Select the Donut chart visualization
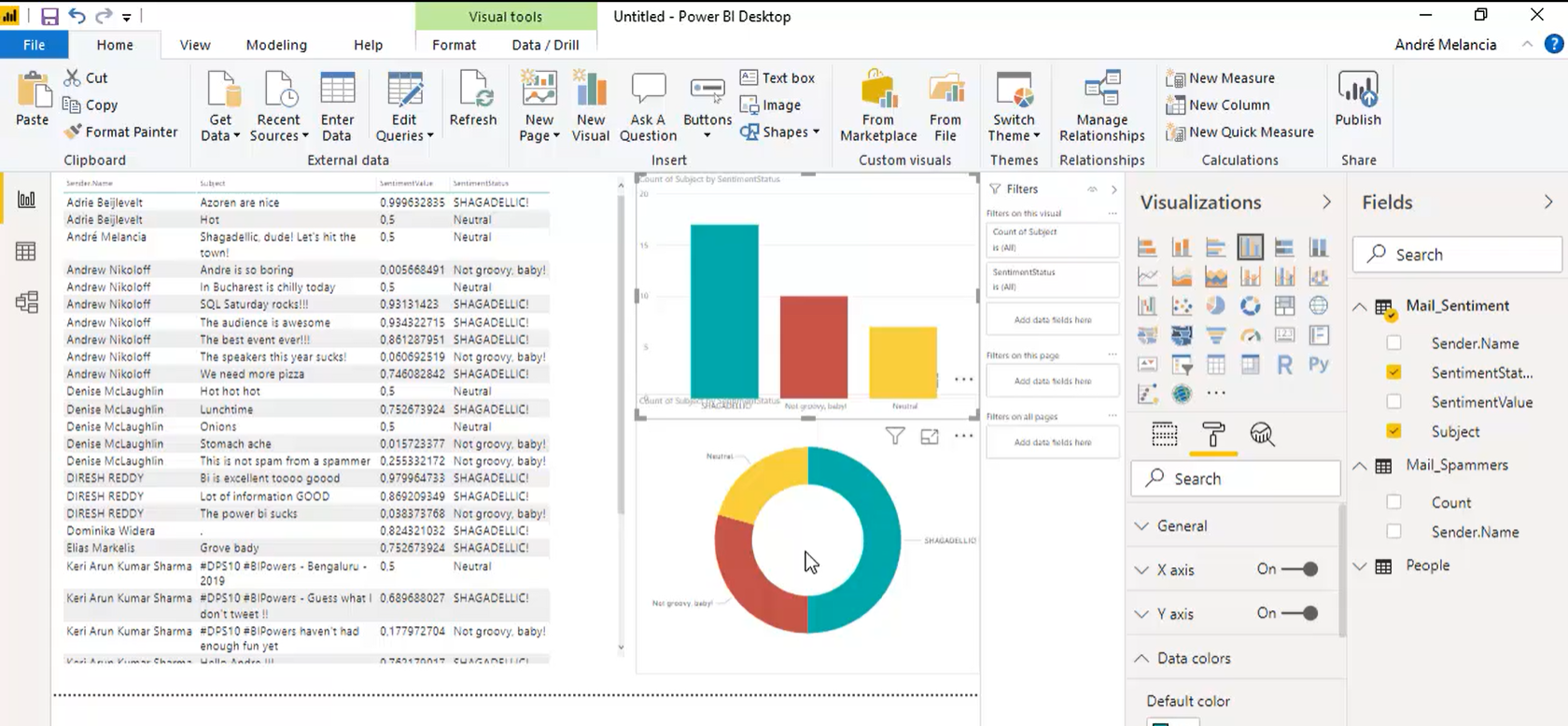 [1250, 306]
